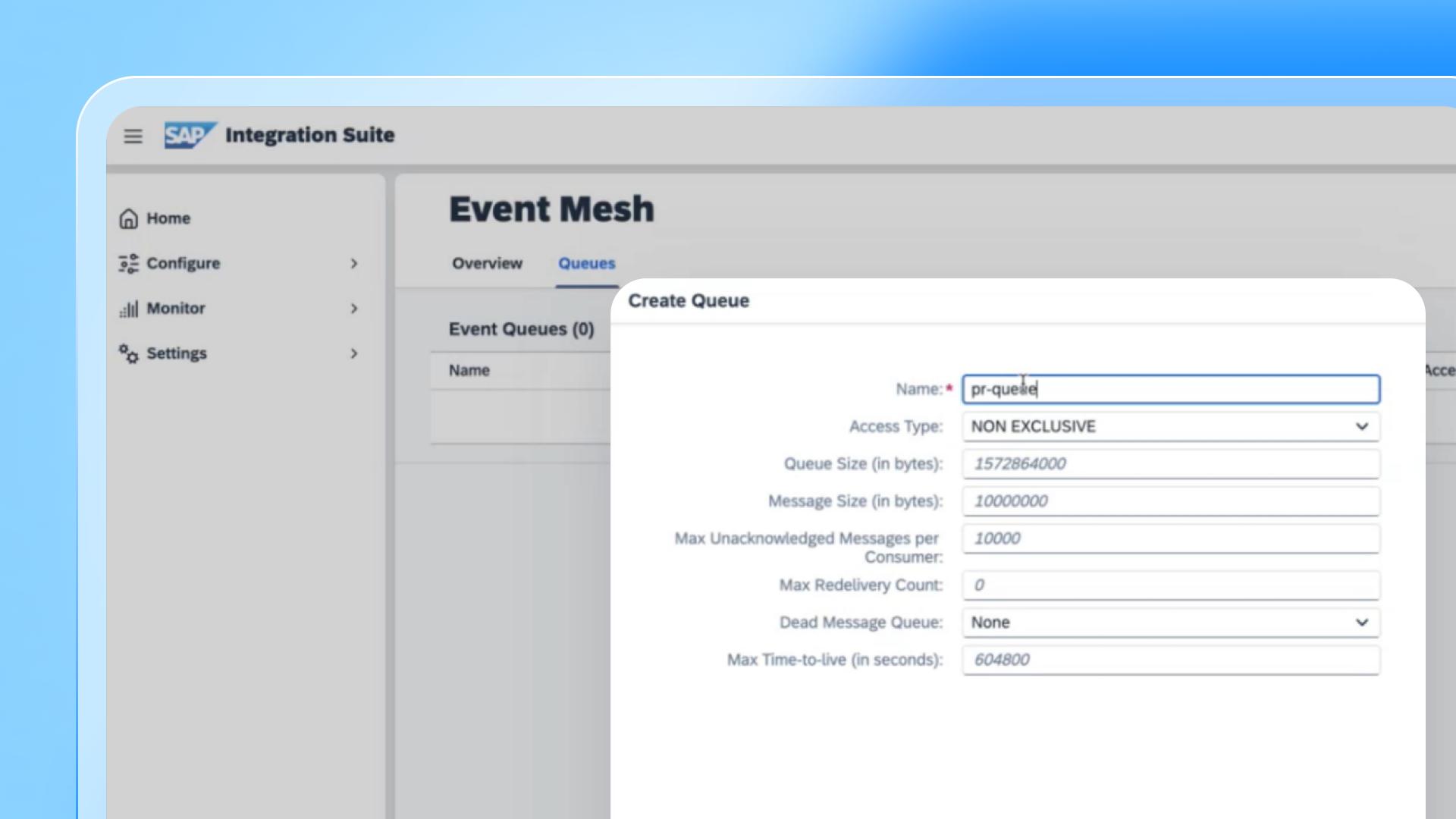The height and width of the screenshot is (819, 1456).
Task: Click the Settings gears icon
Action: click(129, 353)
